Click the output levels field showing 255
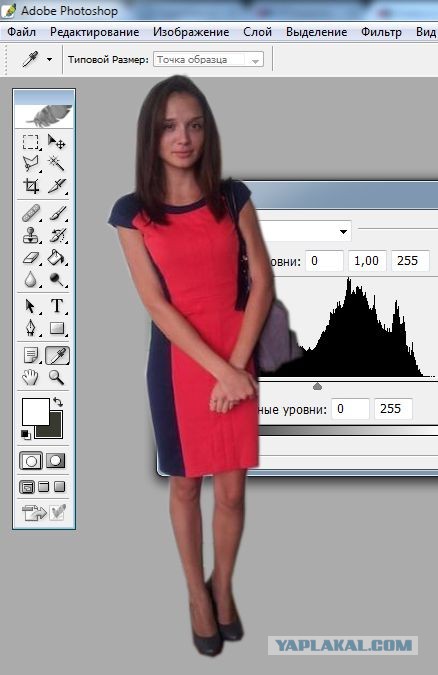Image resolution: width=438 pixels, height=675 pixels. coord(393,409)
